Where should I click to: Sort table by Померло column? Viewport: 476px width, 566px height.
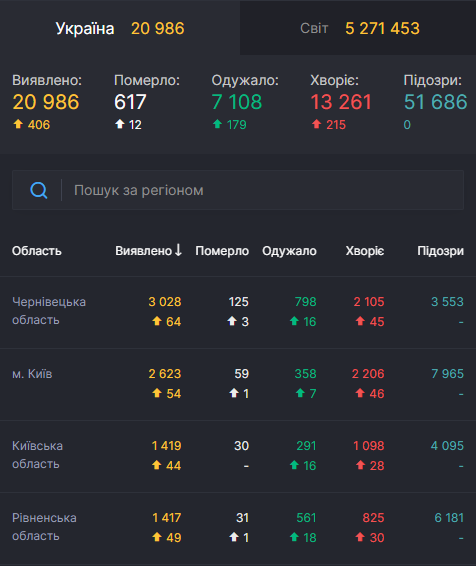pos(222,251)
